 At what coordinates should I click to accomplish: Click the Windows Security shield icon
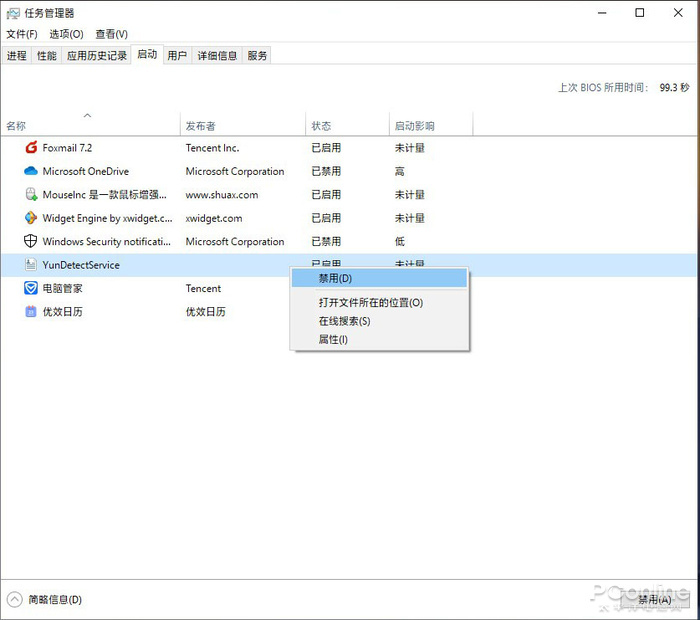tap(30, 241)
